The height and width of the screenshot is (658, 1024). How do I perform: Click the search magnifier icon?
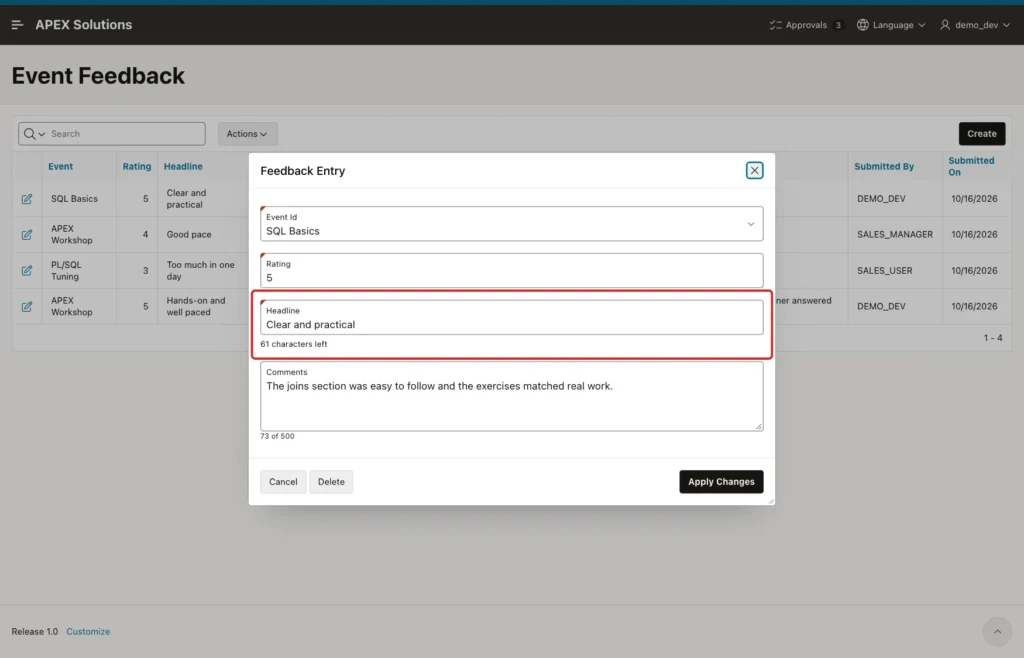pos(29,134)
